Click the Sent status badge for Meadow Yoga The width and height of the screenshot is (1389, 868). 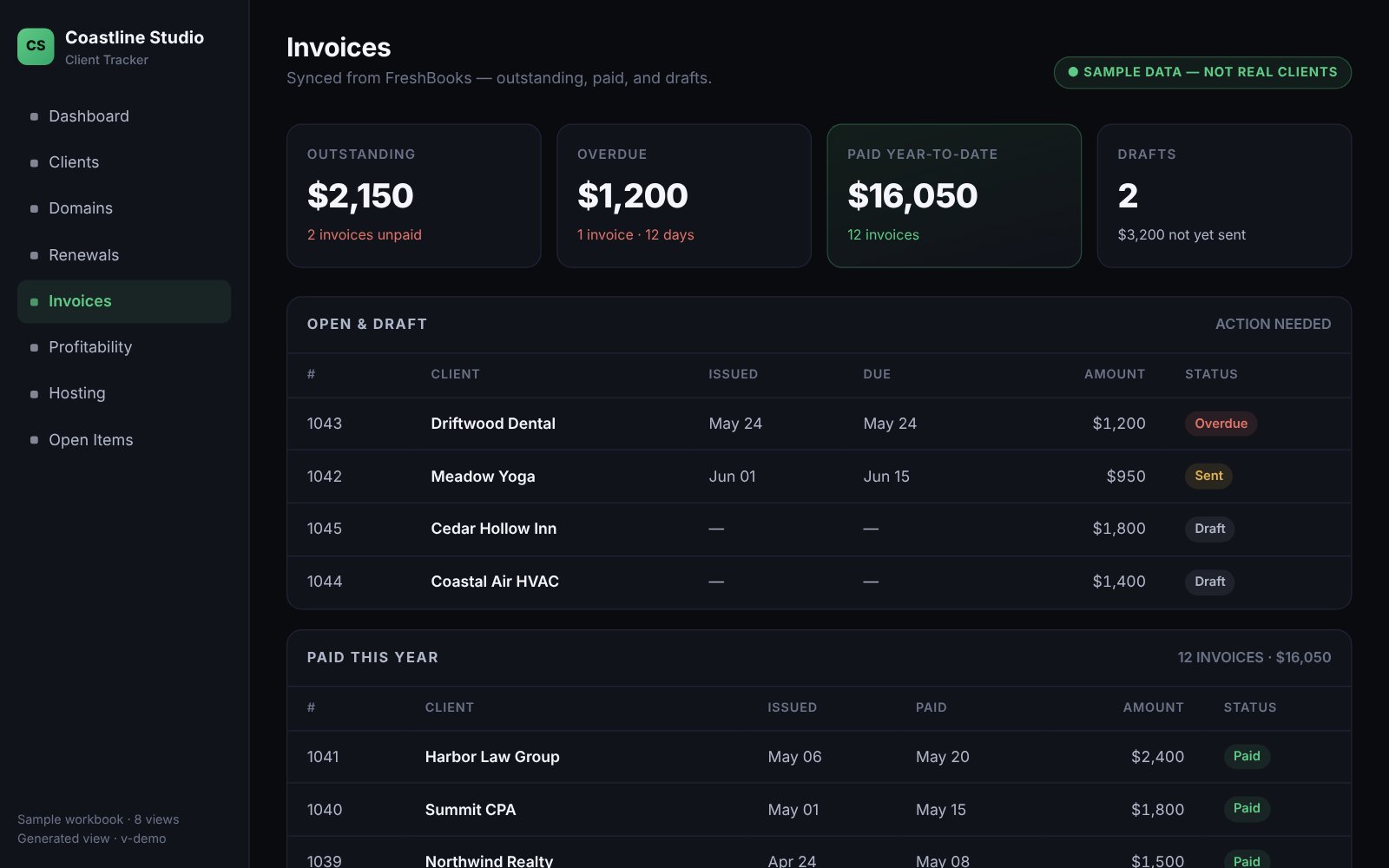click(1208, 476)
